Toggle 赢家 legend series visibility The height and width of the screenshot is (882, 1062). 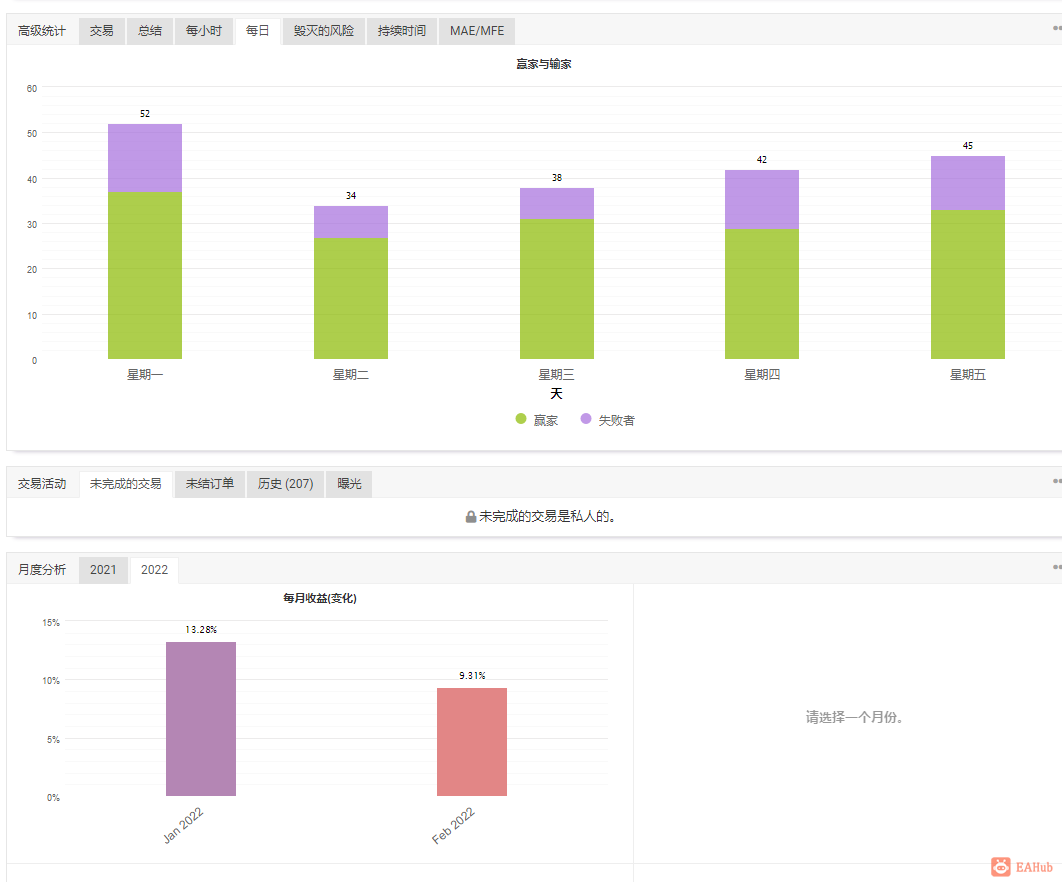point(537,420)
